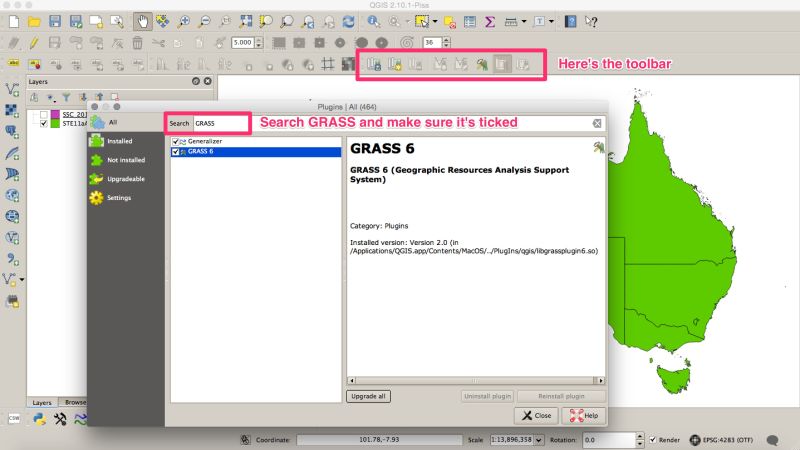Click the messages speech bubble in status bar
The width and height of the screenshot is (800, 450).
(772, 440)
